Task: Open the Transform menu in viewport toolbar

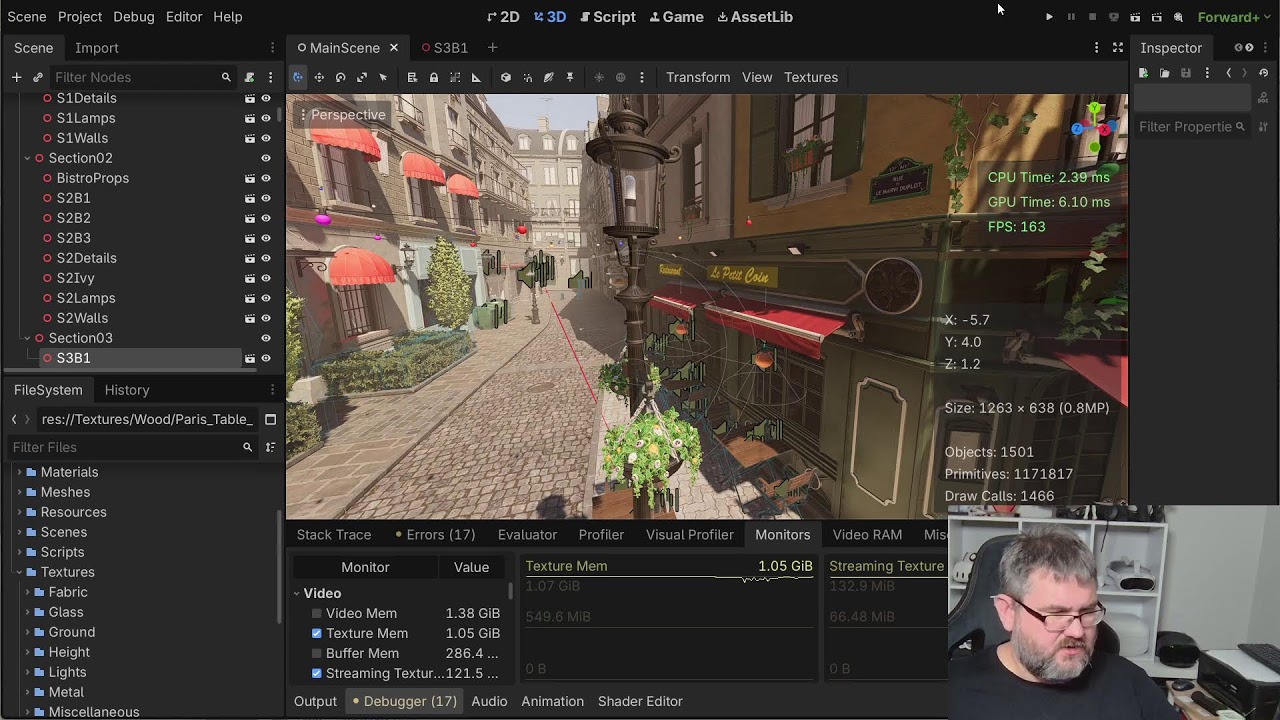Action: (698, 77)
